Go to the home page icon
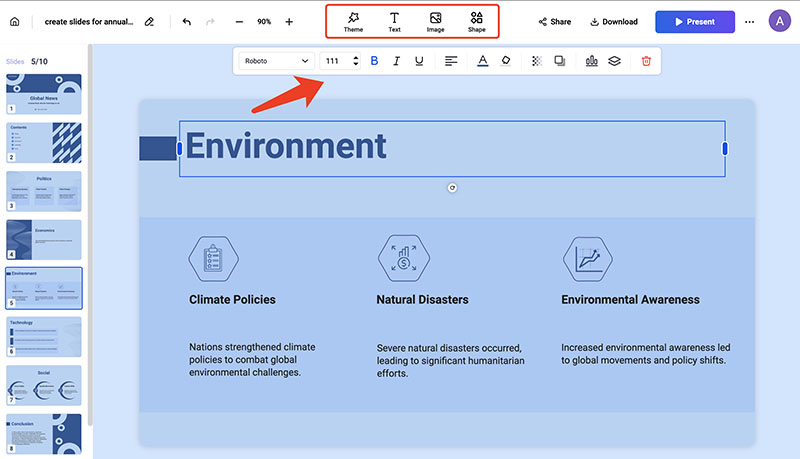The height and width of the screenshot is (459, 800). [x=15, y=21]
